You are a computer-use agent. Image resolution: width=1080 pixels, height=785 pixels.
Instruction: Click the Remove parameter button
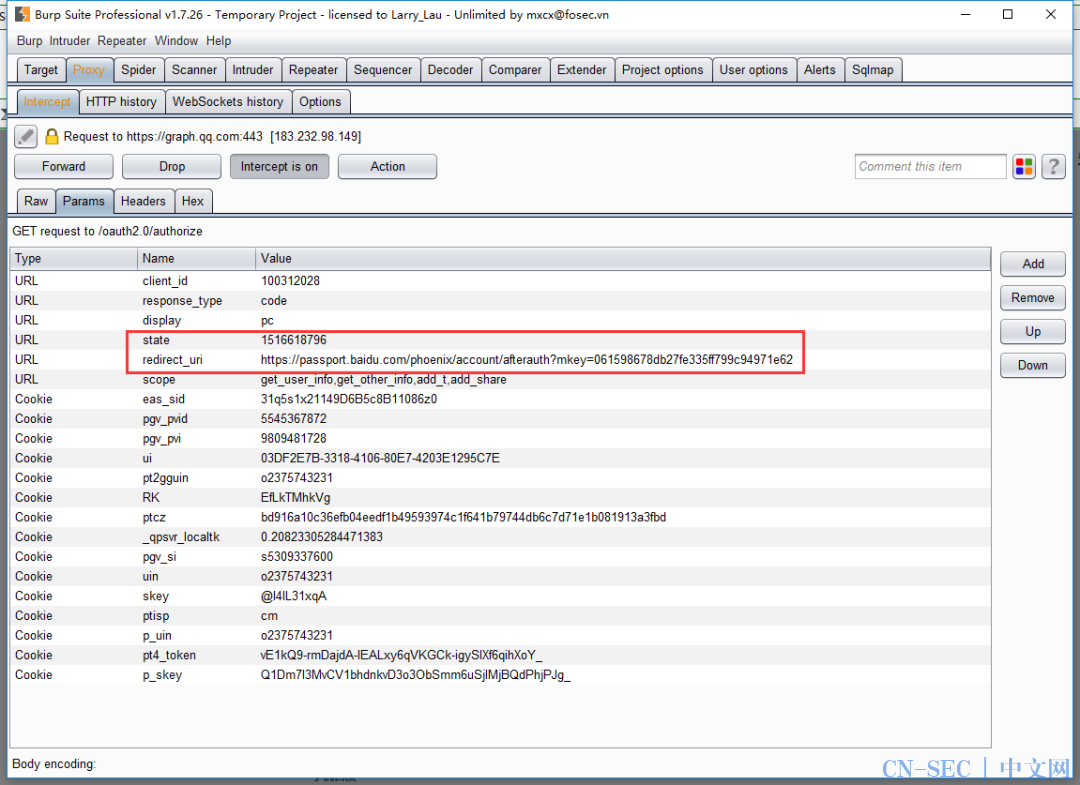click(1032, 297)
